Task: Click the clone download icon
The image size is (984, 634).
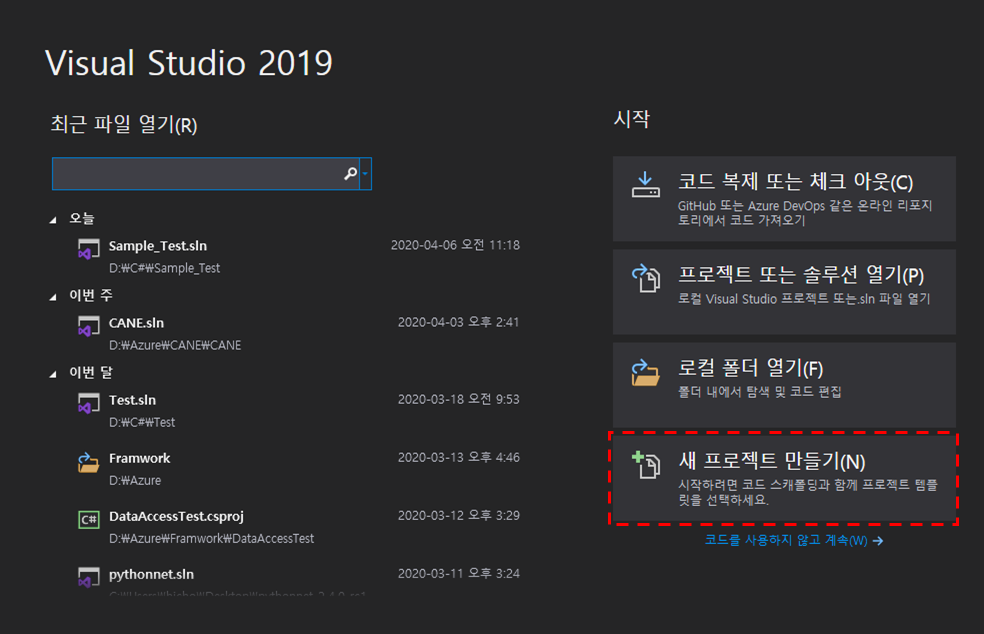Action: (646, 185)
